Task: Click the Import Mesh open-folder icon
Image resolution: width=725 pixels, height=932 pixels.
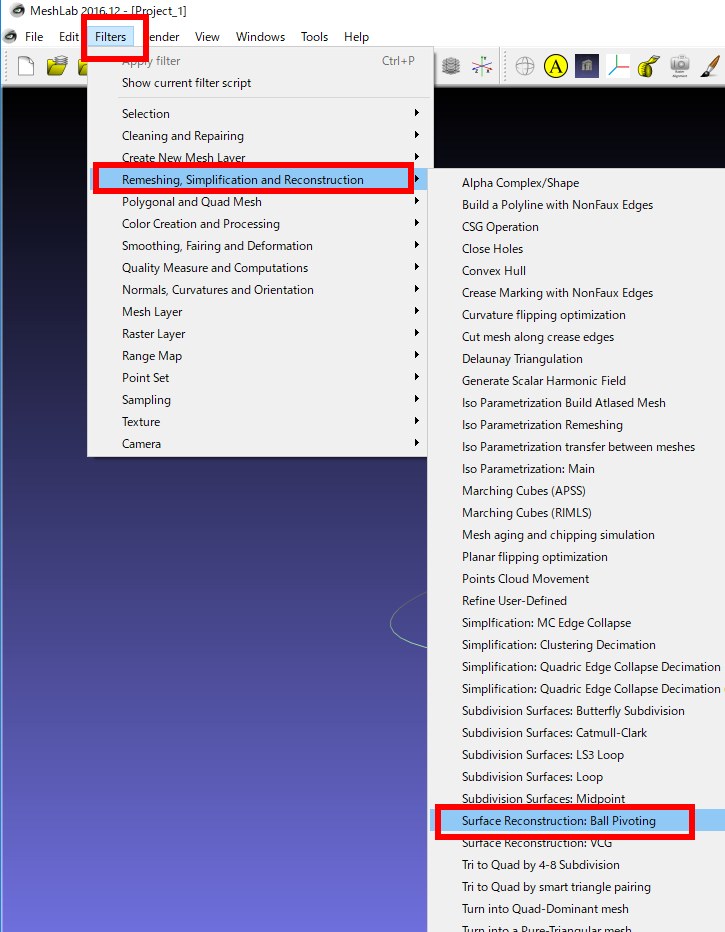Action: tap(57, 66)
